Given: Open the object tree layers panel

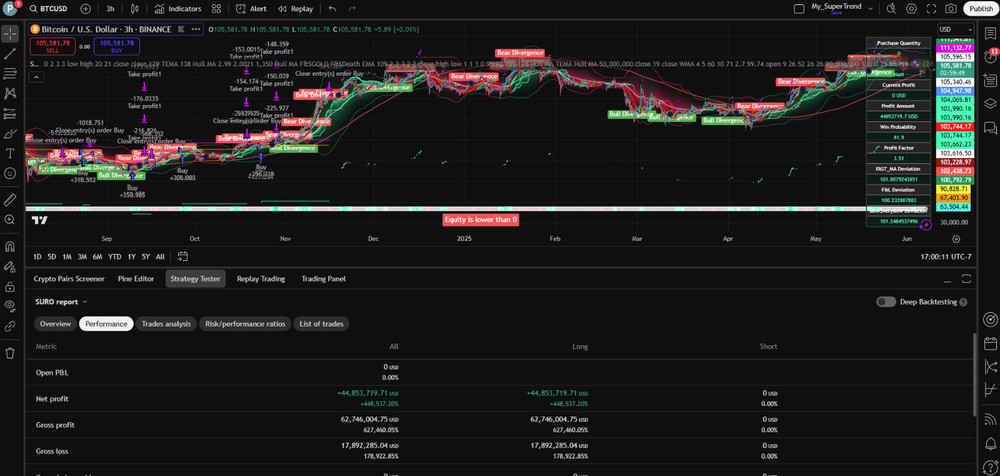Looking at the screenshot, I should click(x=990, y=103).
